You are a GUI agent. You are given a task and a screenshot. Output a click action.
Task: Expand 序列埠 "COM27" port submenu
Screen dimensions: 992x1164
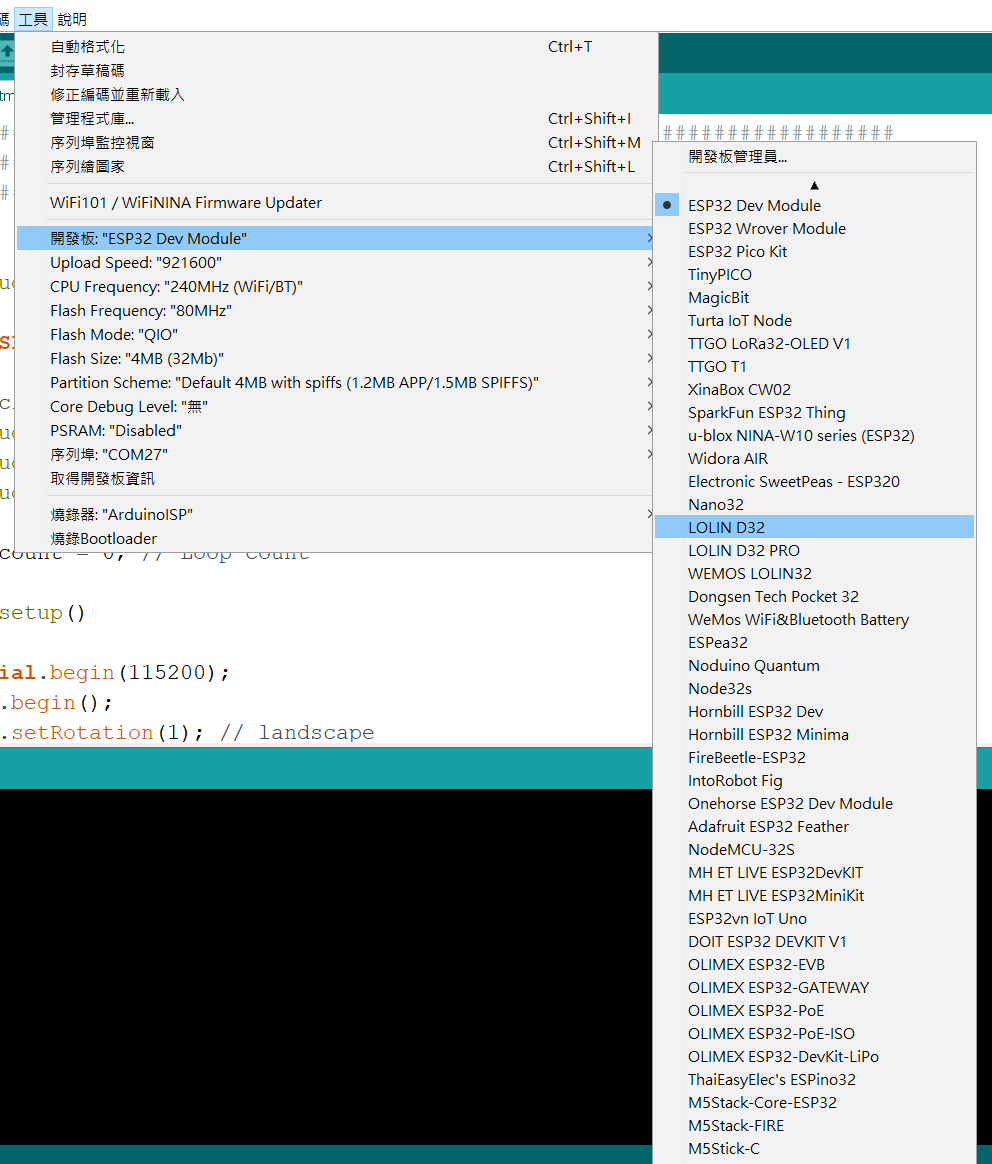[x=336, y=454]
